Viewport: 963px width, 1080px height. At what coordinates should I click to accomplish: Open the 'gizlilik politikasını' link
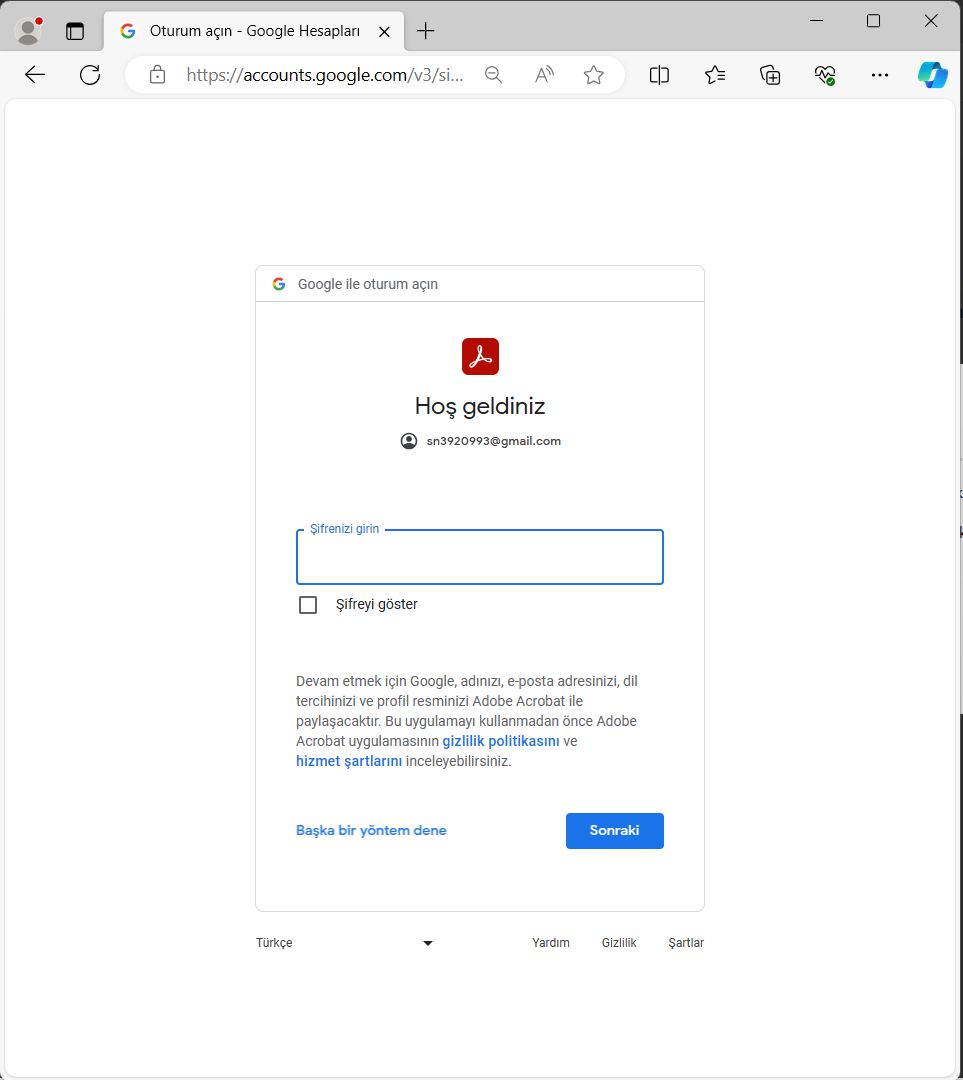[x=501, y=740]
